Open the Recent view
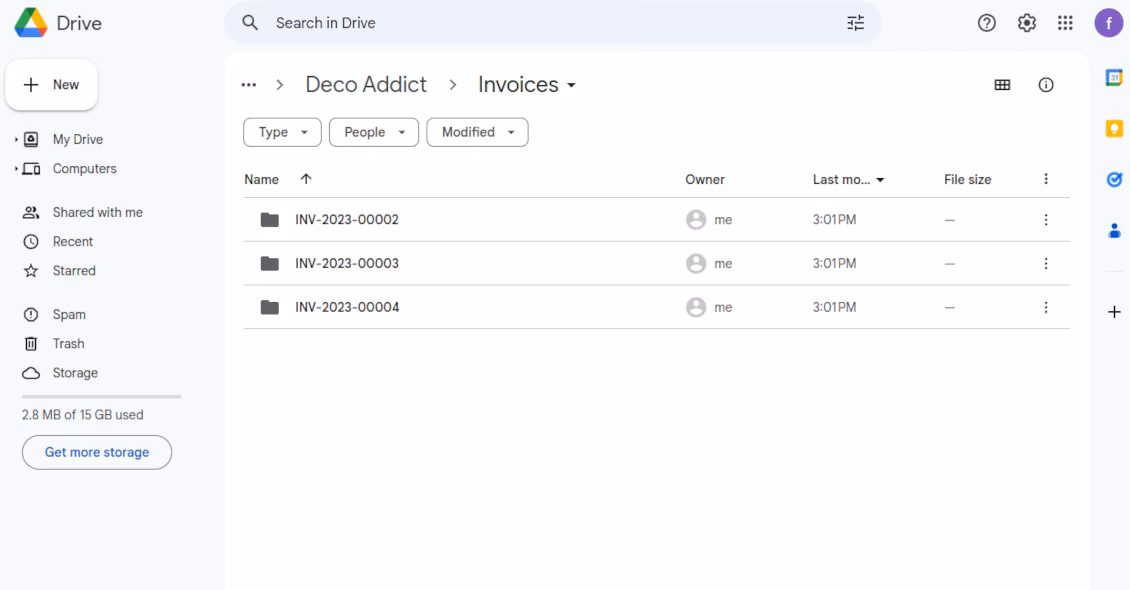The image size is (1130, 590). point(73,241)
